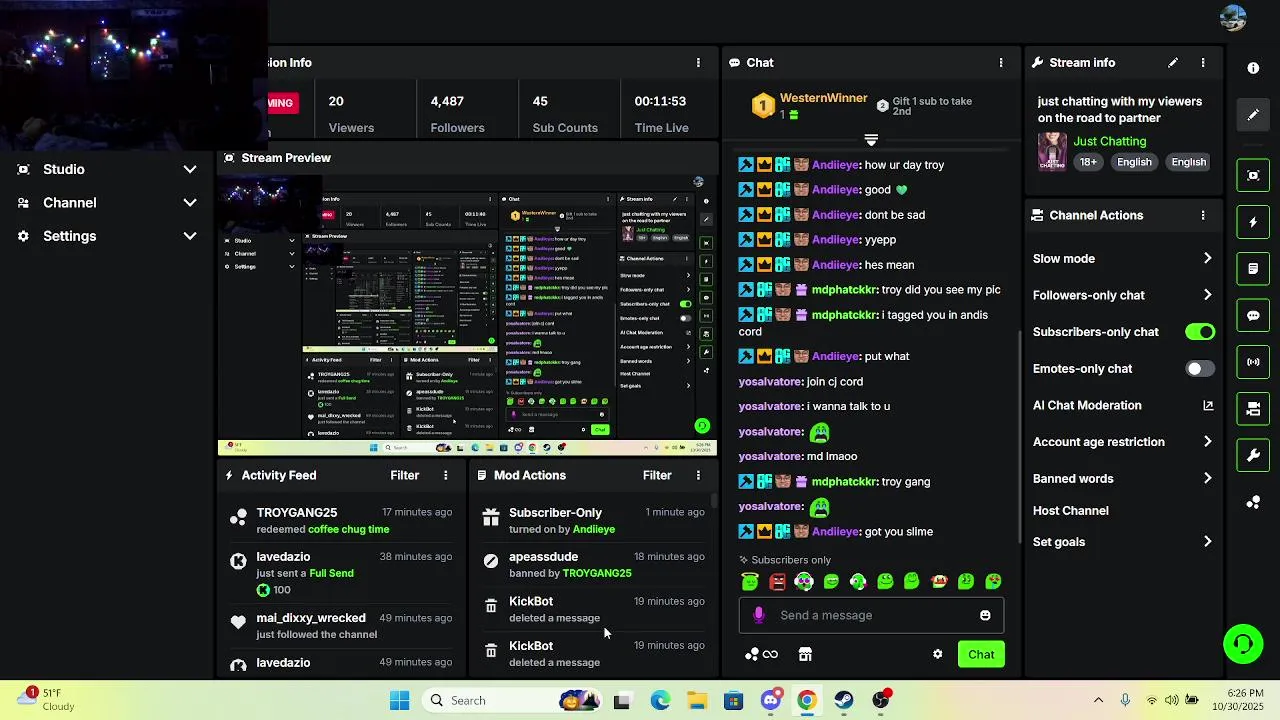Click the Stream Preview video thumbnail

pyautogui.click(x=468, y=314)
